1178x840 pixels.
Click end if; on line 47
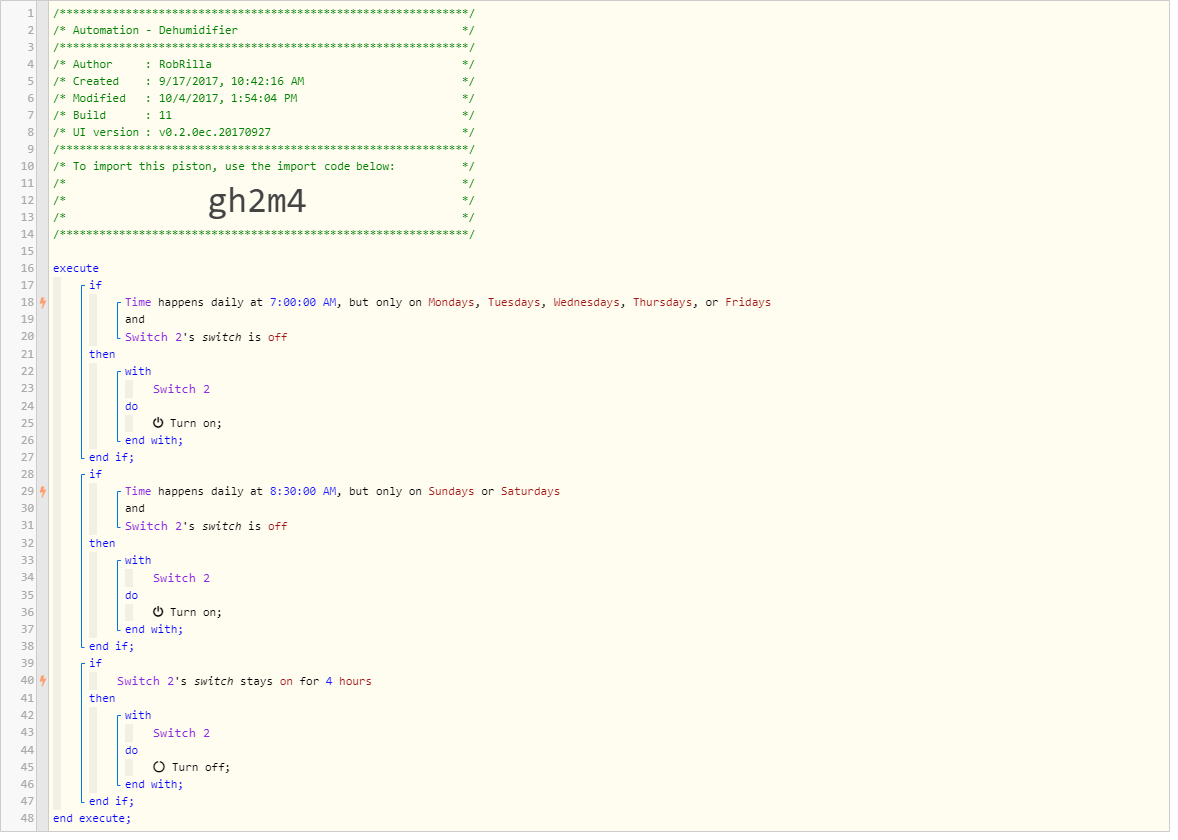pyautogui.click(x=111, y=802)
